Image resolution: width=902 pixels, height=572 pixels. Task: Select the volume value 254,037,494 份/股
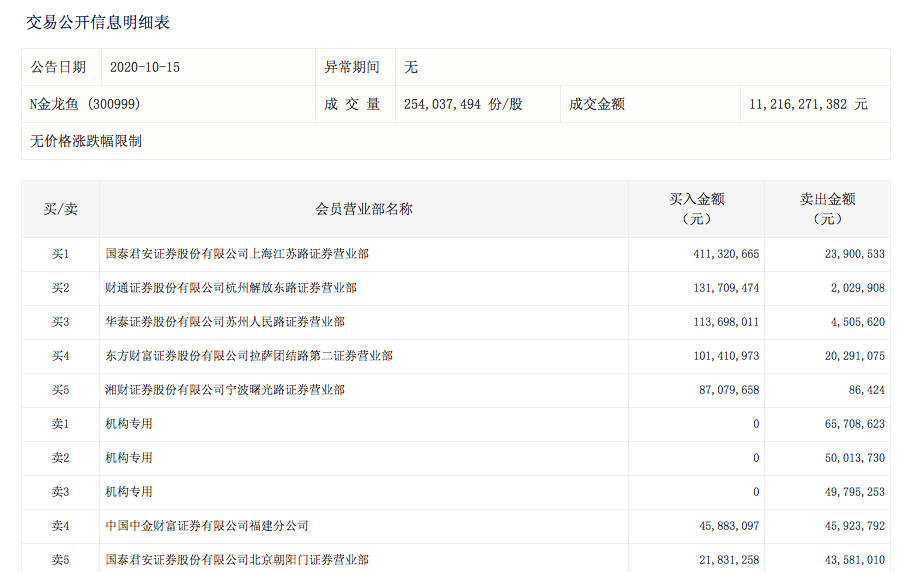point(463,104)
